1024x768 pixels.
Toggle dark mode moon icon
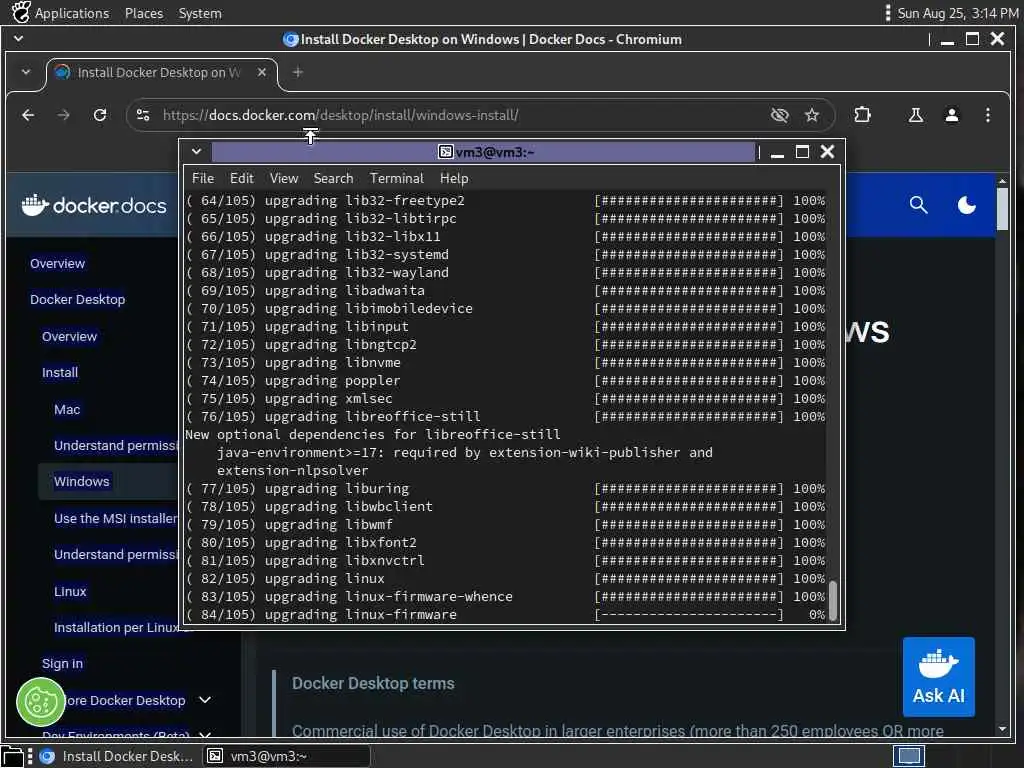pyautogui.click(x=967, y=205)
